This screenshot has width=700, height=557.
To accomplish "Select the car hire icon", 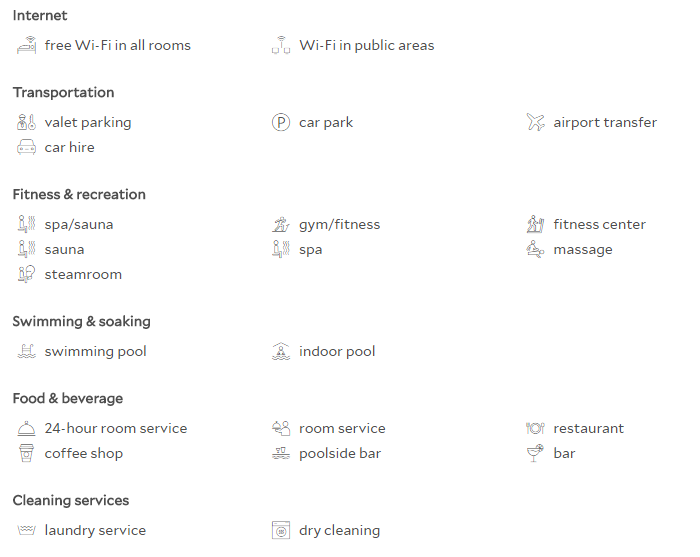I will click(x=26, y=147).
